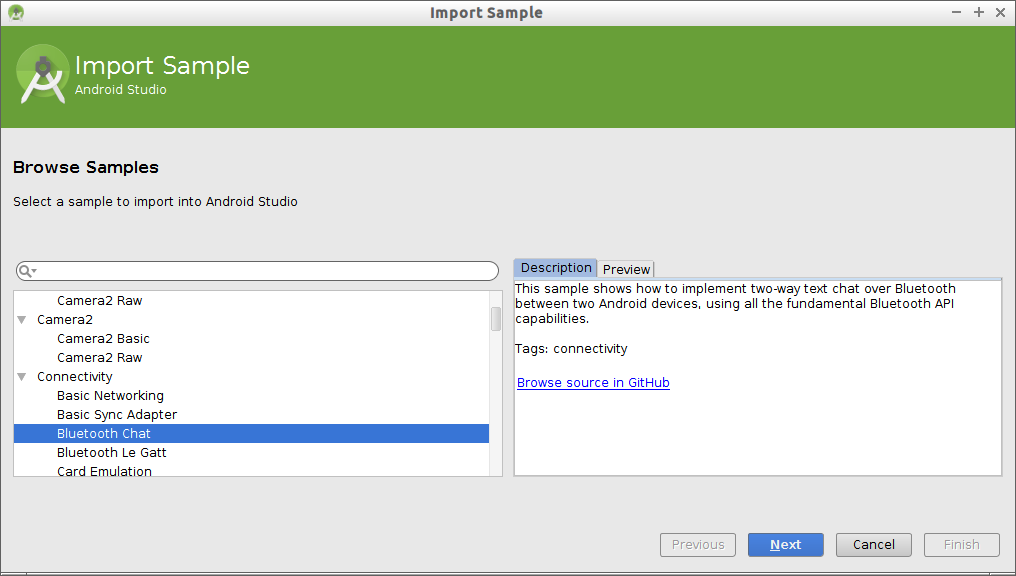Select the Basic Sync Adapter sample
Screen dimensions: 1016x576
[117, 414]
